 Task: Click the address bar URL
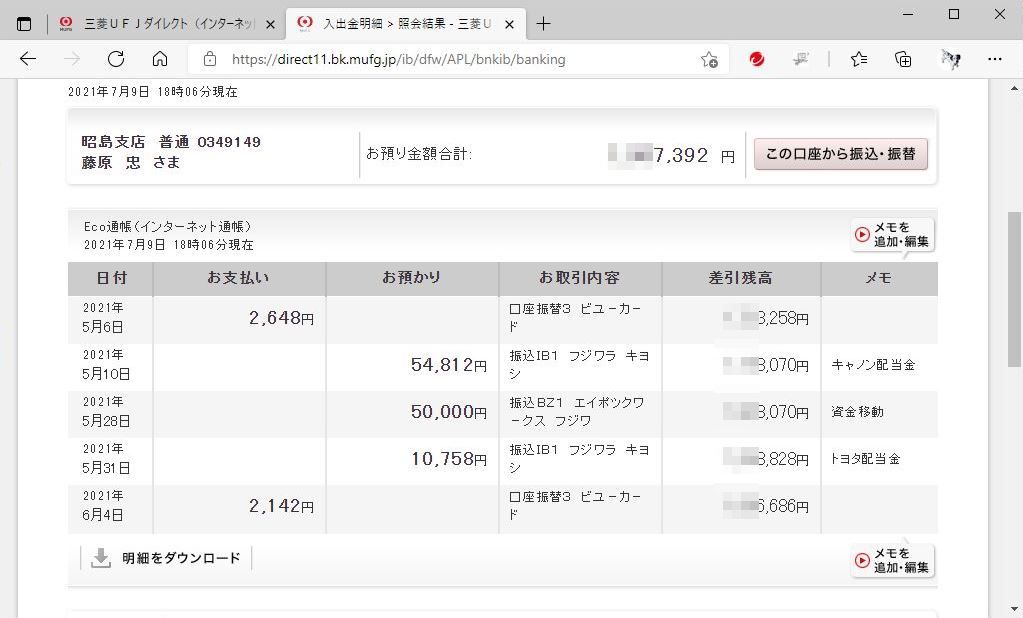point(399,59)
